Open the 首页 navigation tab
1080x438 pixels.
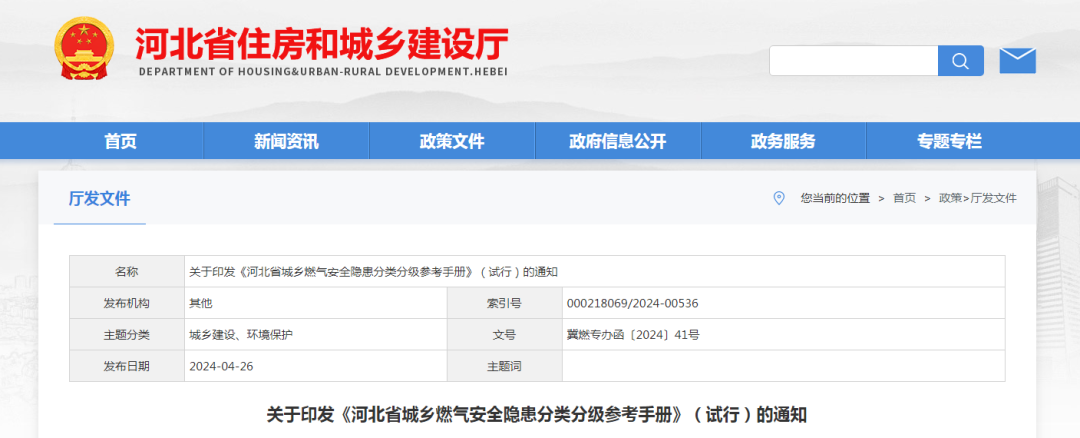[x=121, y=141]
